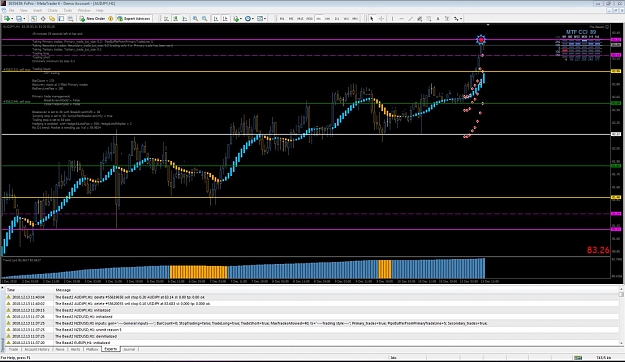Open the Help menu
The width and height of the screenshot is (625, 362).
click(100, 10)
